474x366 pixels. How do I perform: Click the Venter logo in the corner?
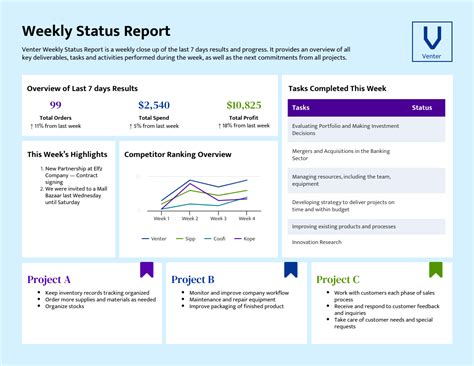432,42
